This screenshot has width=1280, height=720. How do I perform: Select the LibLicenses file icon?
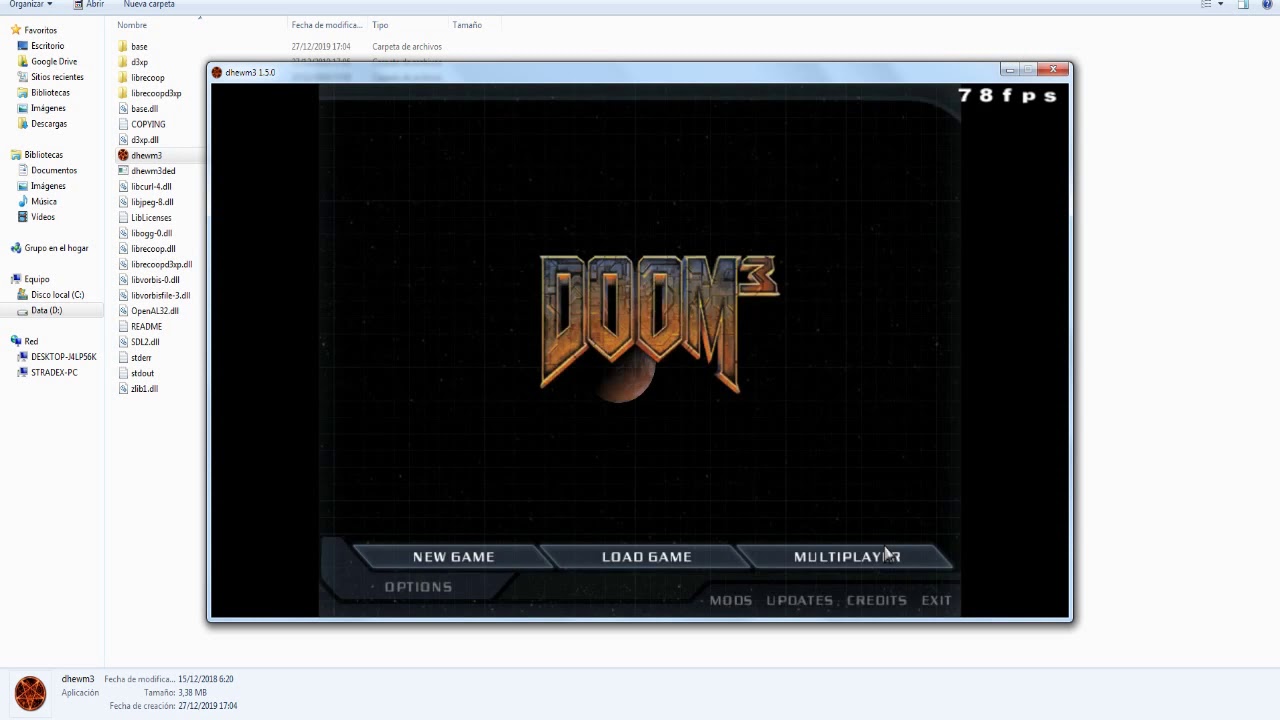[x=123, y=217]
